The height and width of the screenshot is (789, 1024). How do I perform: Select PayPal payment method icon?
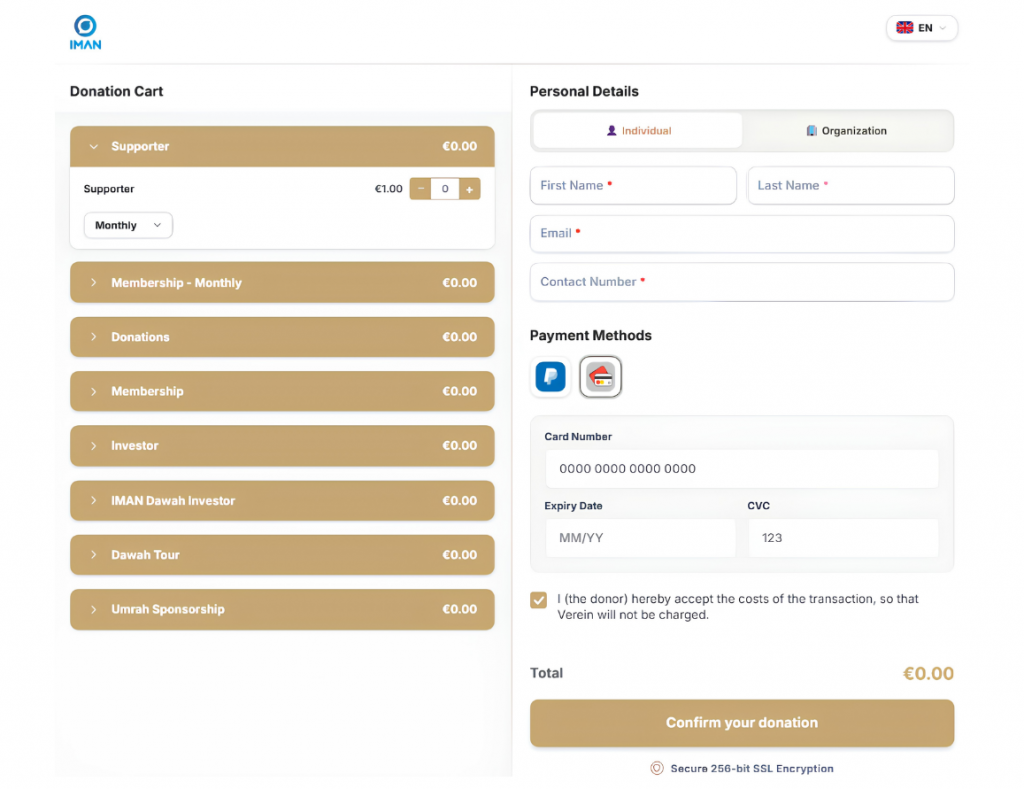(x=551, y=377)
